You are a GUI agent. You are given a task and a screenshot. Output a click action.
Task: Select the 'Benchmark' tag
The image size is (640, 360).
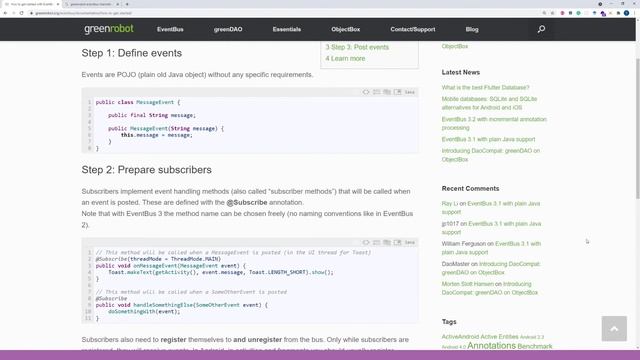coord(535,346)
